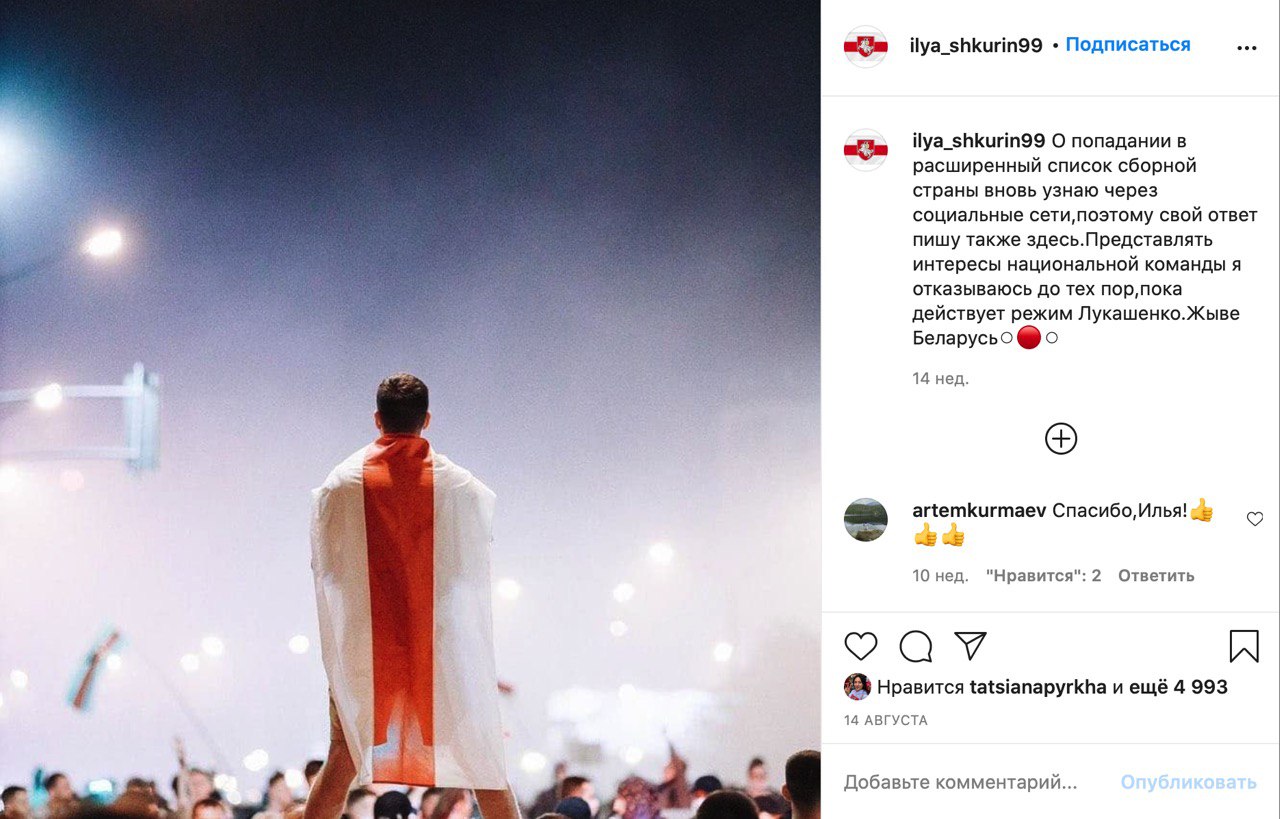Viewport: 1280px width, 819px height.
Task: Open the three-dot more options menu
Action: [x=1246, y=48]
